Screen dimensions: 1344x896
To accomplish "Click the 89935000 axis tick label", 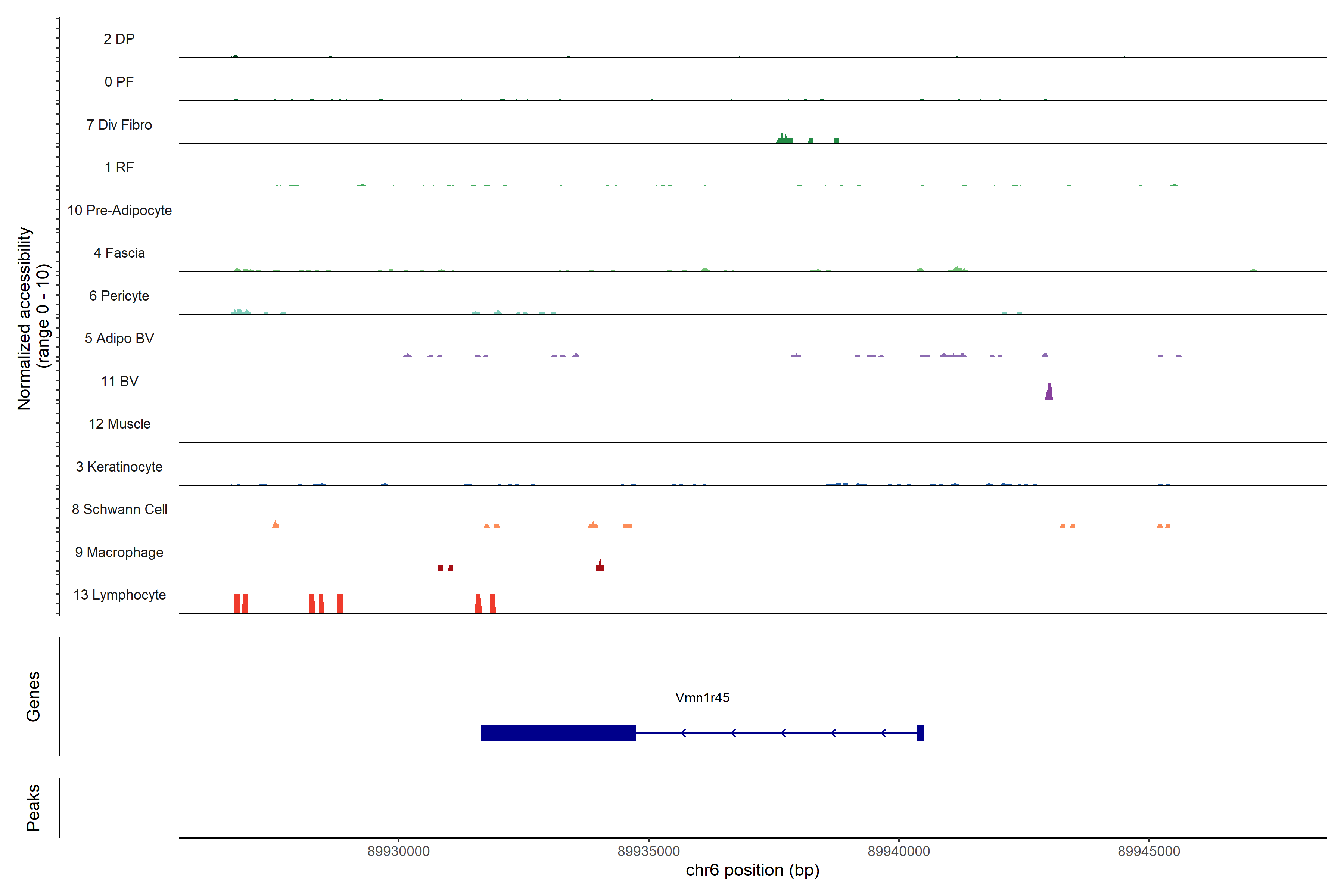I will 648,852.
